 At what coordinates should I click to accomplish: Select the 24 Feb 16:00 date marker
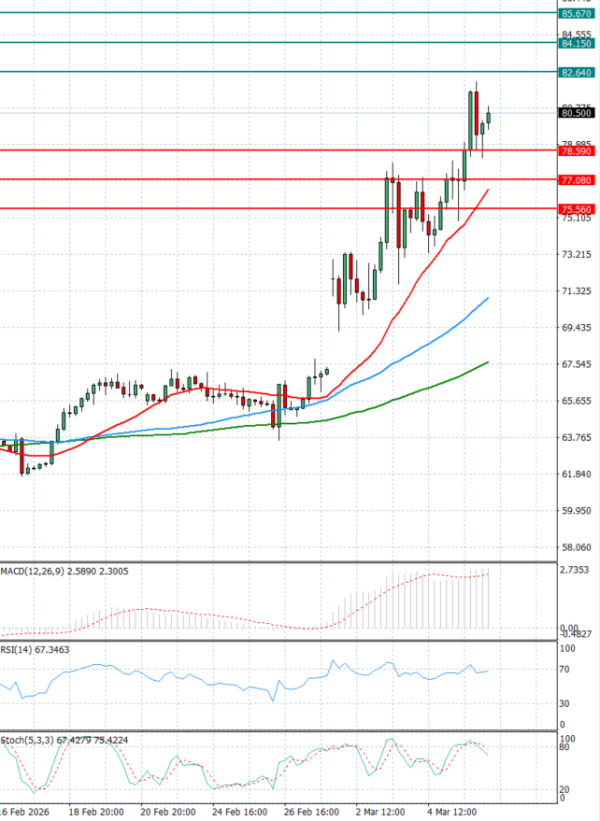[241, 811]
